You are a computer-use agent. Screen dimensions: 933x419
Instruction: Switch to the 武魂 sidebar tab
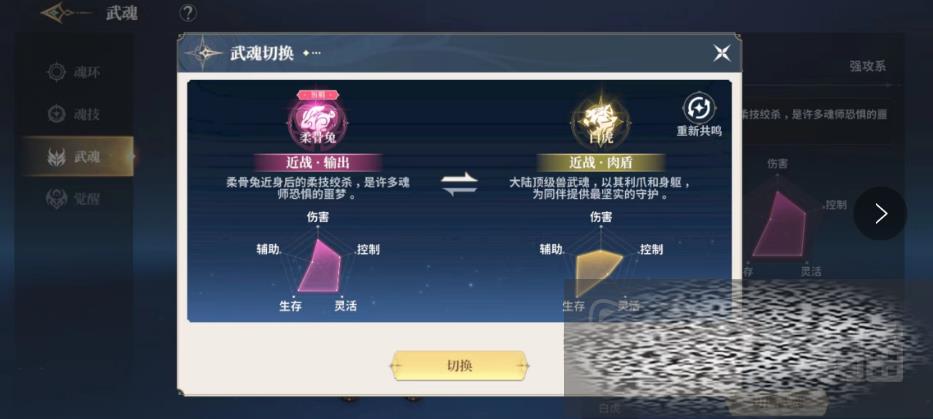click(x=78, y=157)
